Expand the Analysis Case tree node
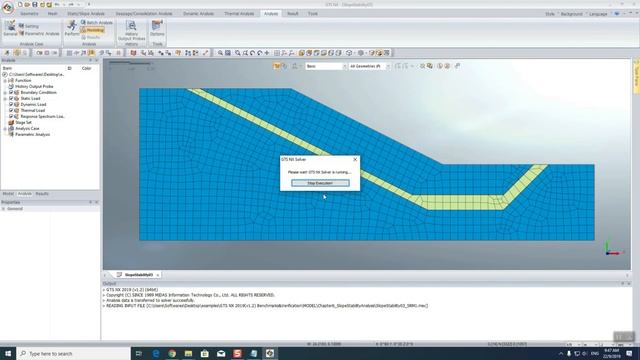The height and width of the screenshot is (360, 640). click(5, 129)
